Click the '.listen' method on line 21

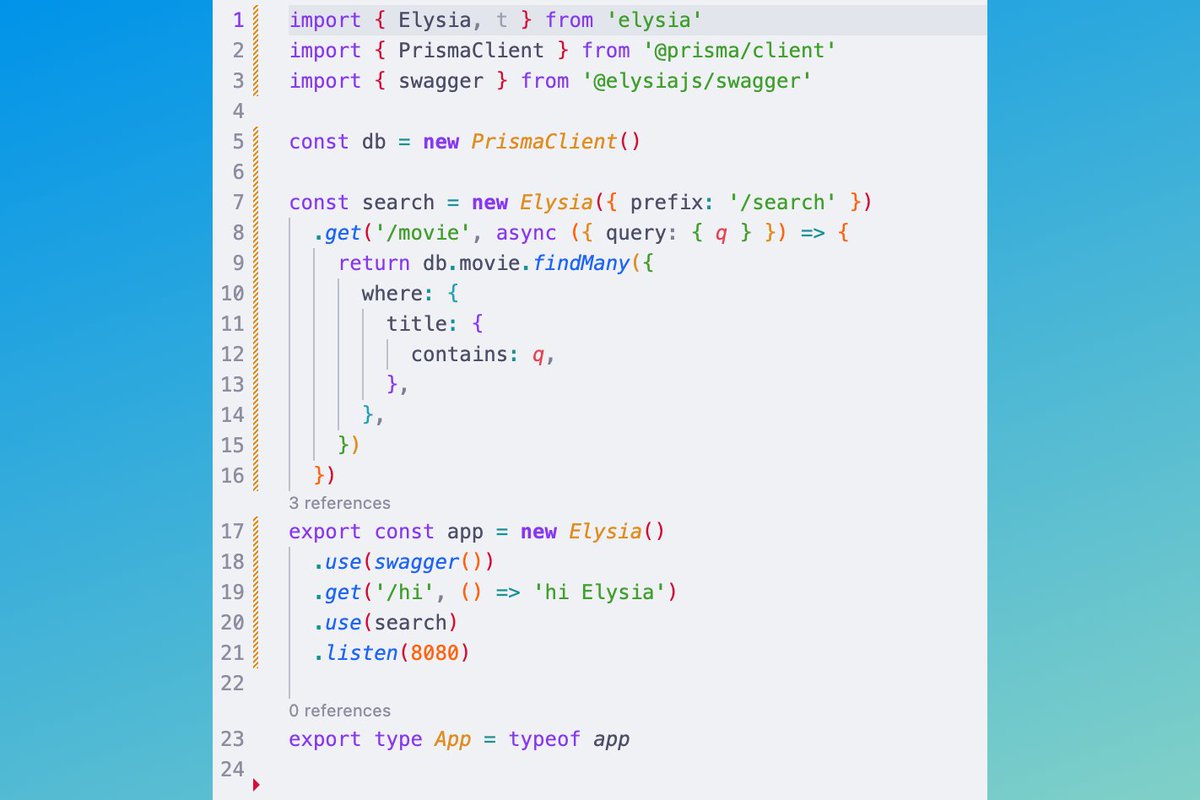356,652
